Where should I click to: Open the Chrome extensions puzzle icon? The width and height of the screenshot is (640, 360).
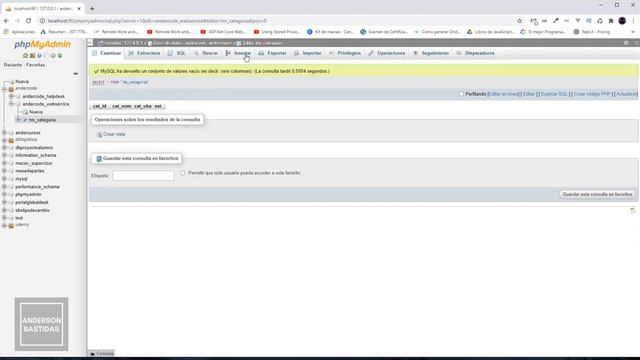pos(611,21)
